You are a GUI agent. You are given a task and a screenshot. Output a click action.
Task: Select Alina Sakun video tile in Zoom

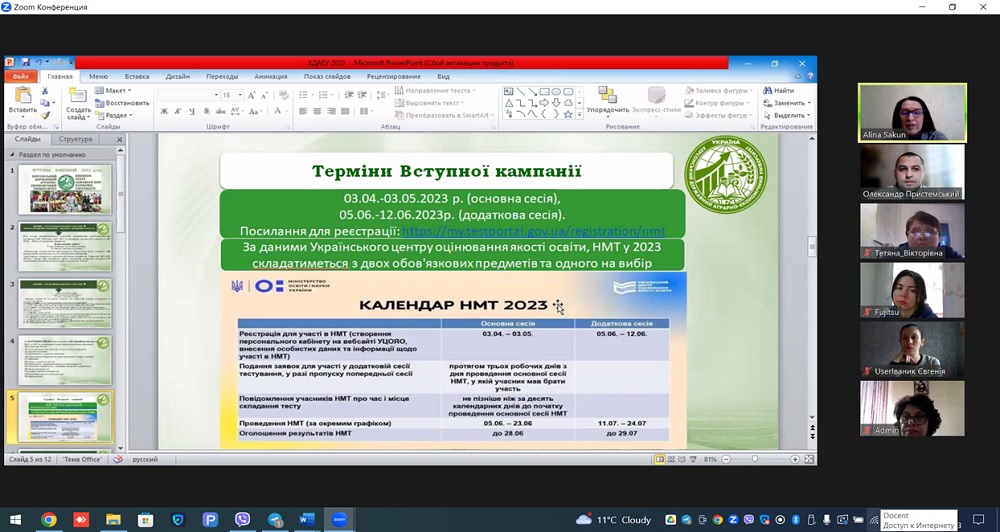tap(912, 112)
